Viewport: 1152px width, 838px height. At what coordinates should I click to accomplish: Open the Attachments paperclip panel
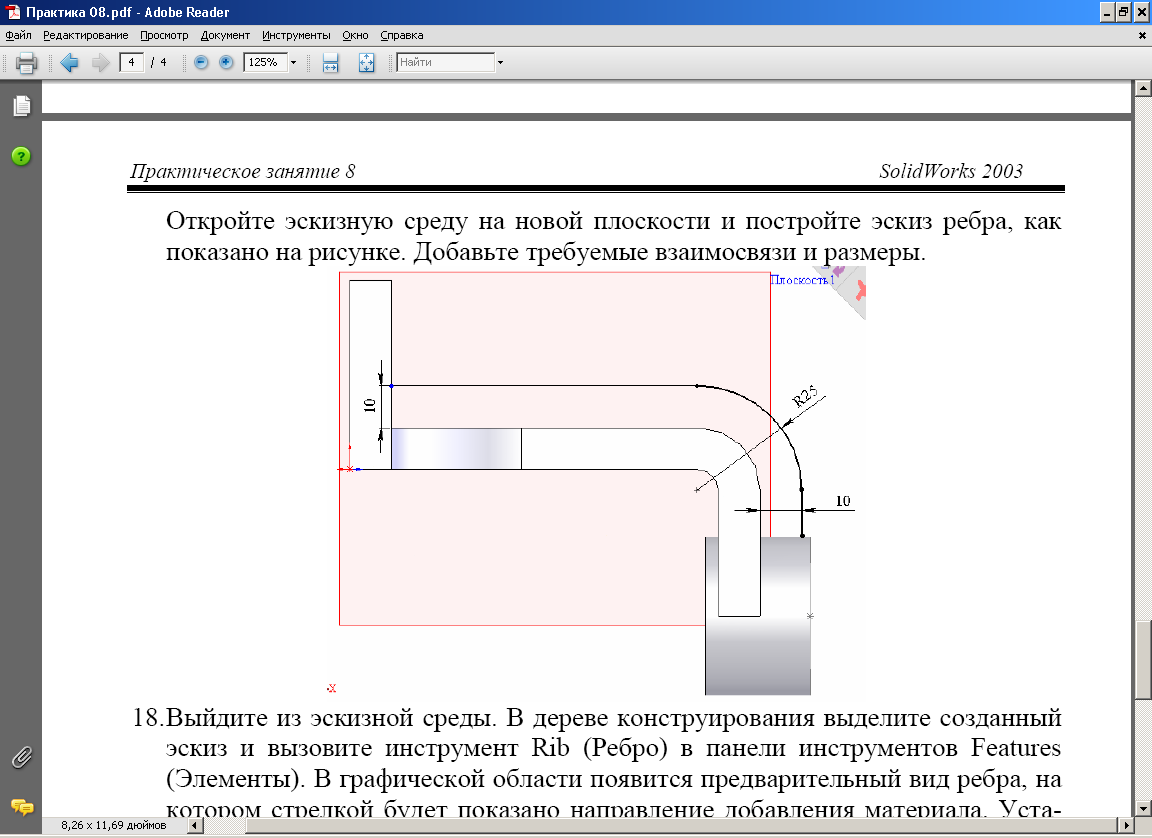tap(21, 757)
